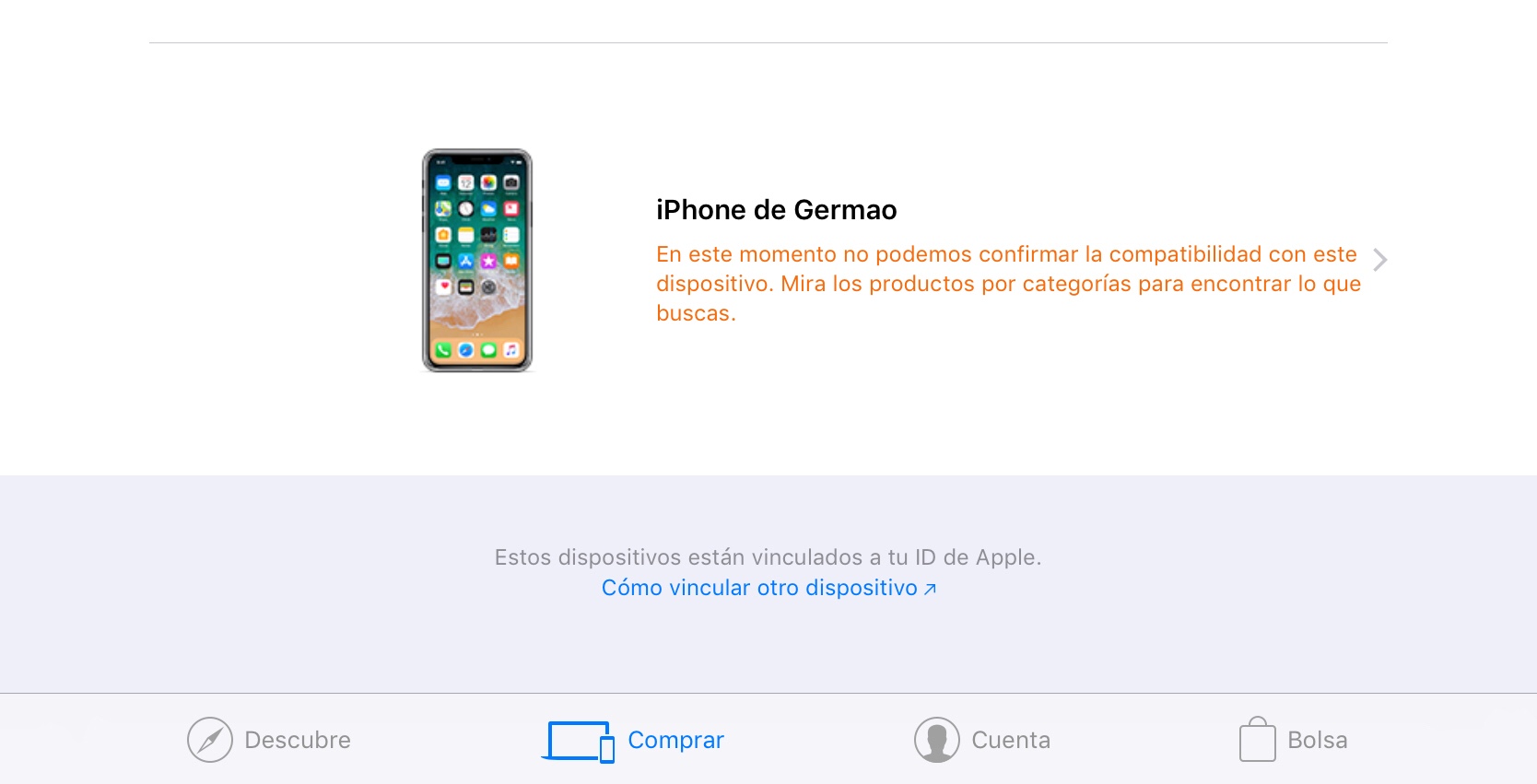
Task: Select the 'iPhone de Germao' device title
Action: (776, 210)
